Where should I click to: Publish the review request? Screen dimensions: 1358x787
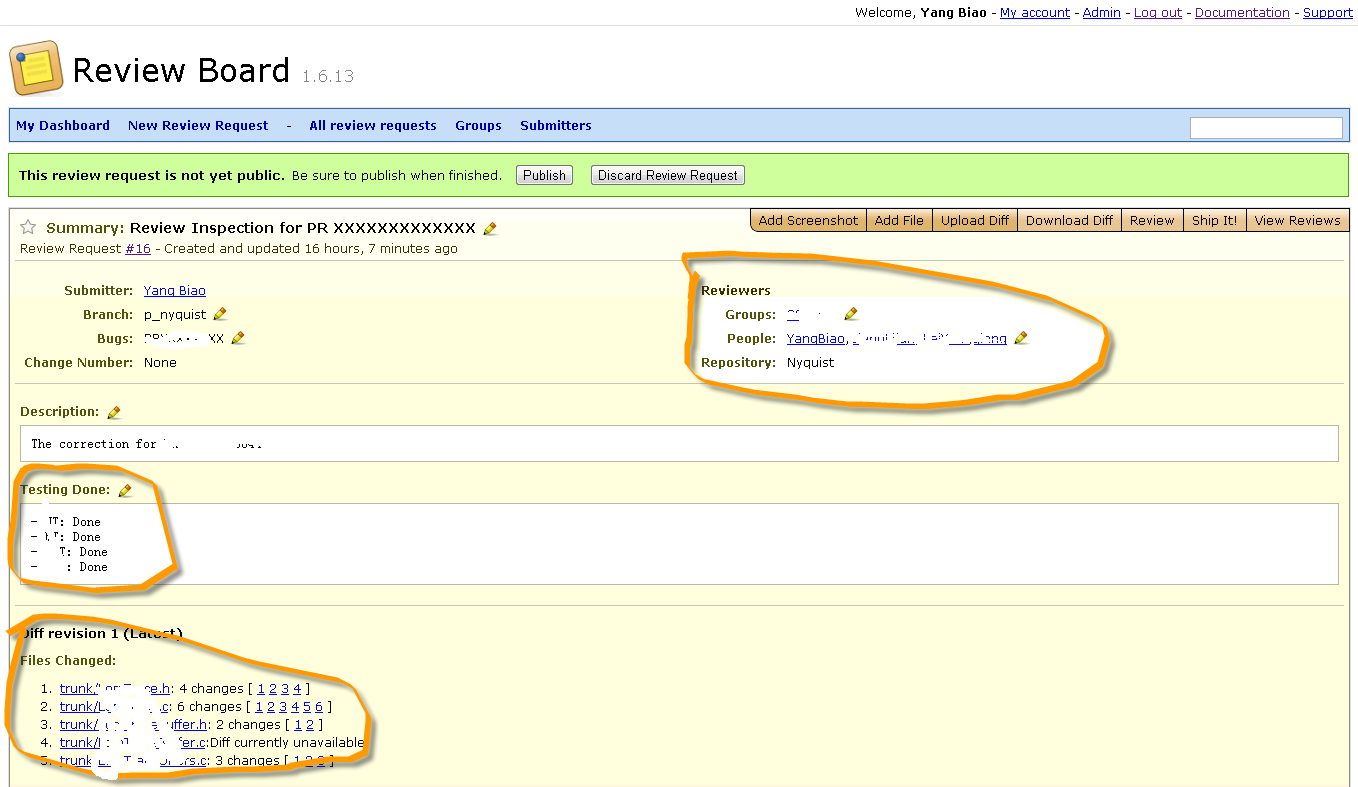point(544,175)
